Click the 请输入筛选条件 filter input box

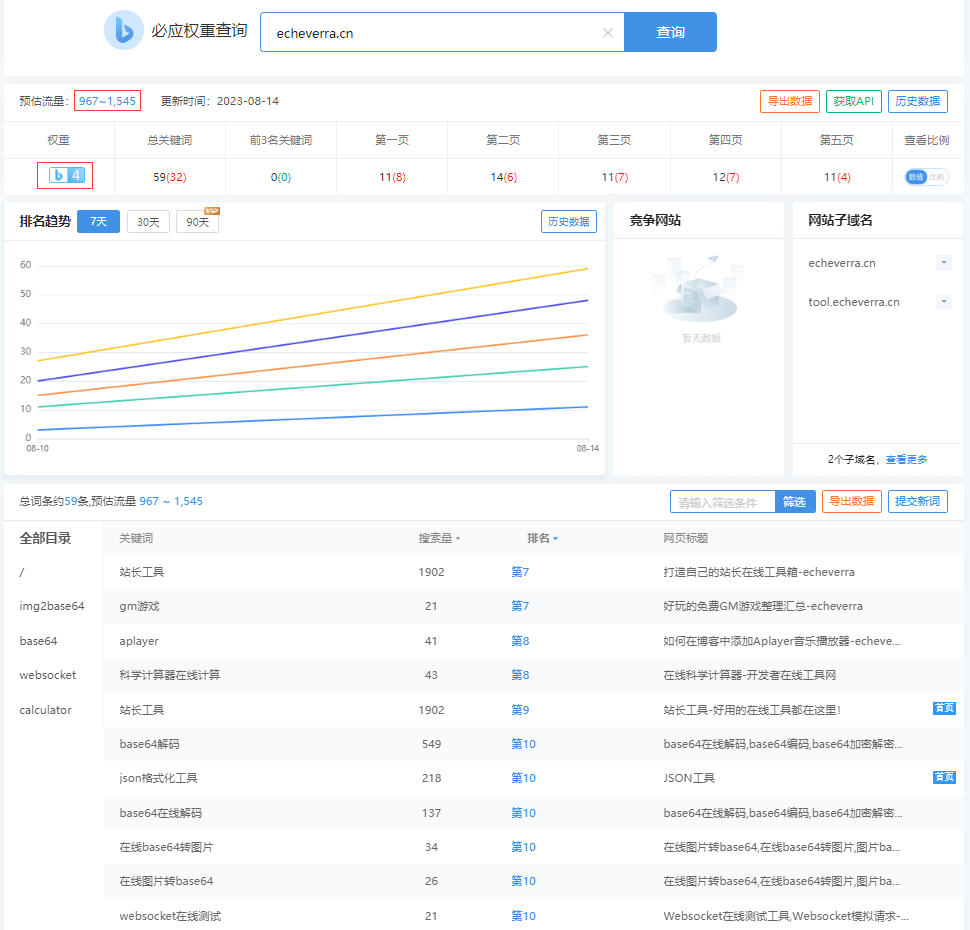(x=722, y=502)
